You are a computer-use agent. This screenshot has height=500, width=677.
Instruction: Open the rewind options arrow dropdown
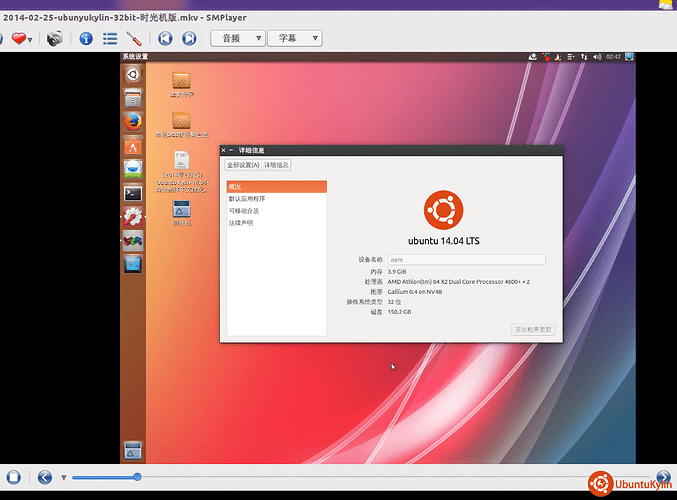coord(63,478)
